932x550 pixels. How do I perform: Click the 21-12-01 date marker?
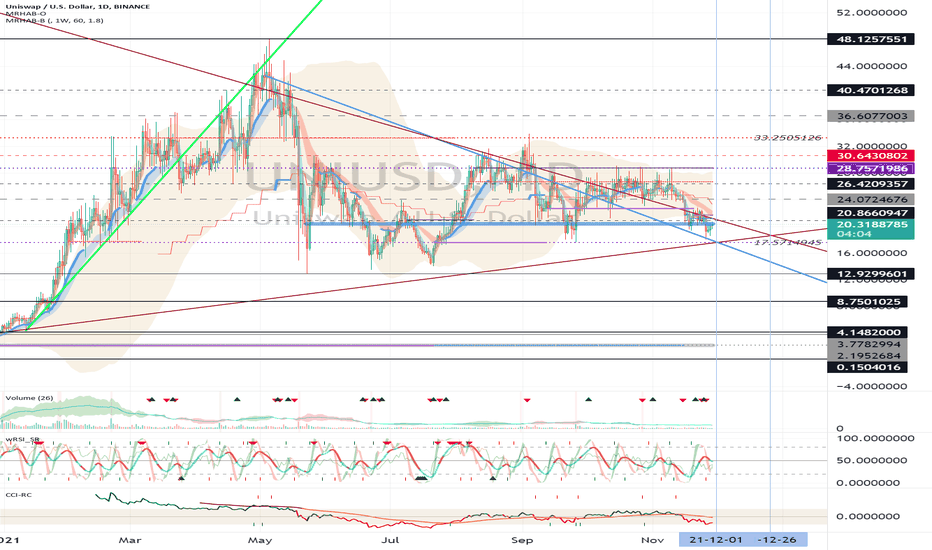(716, 539)
